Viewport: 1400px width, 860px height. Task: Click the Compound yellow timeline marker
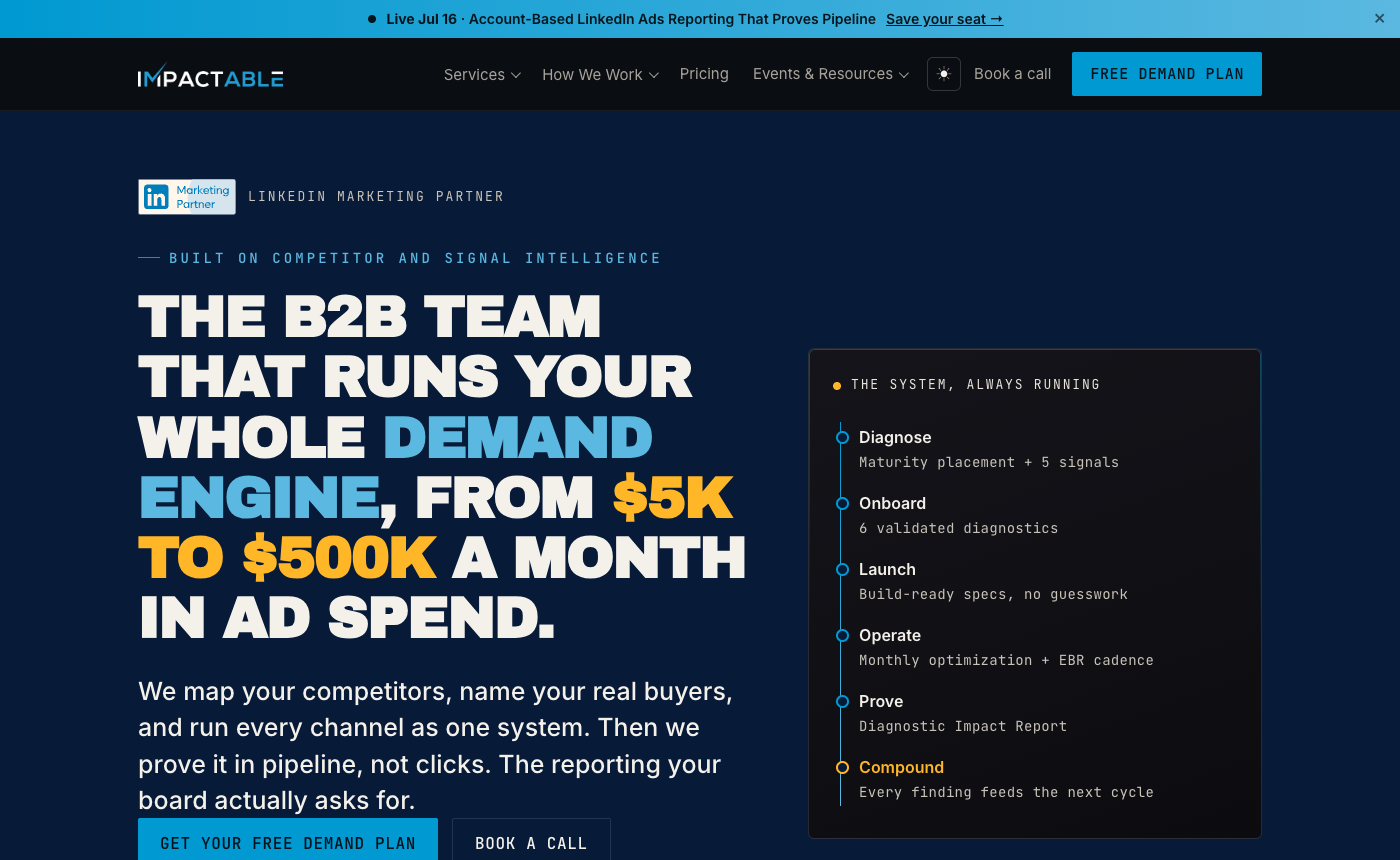[x=842, y=768]
